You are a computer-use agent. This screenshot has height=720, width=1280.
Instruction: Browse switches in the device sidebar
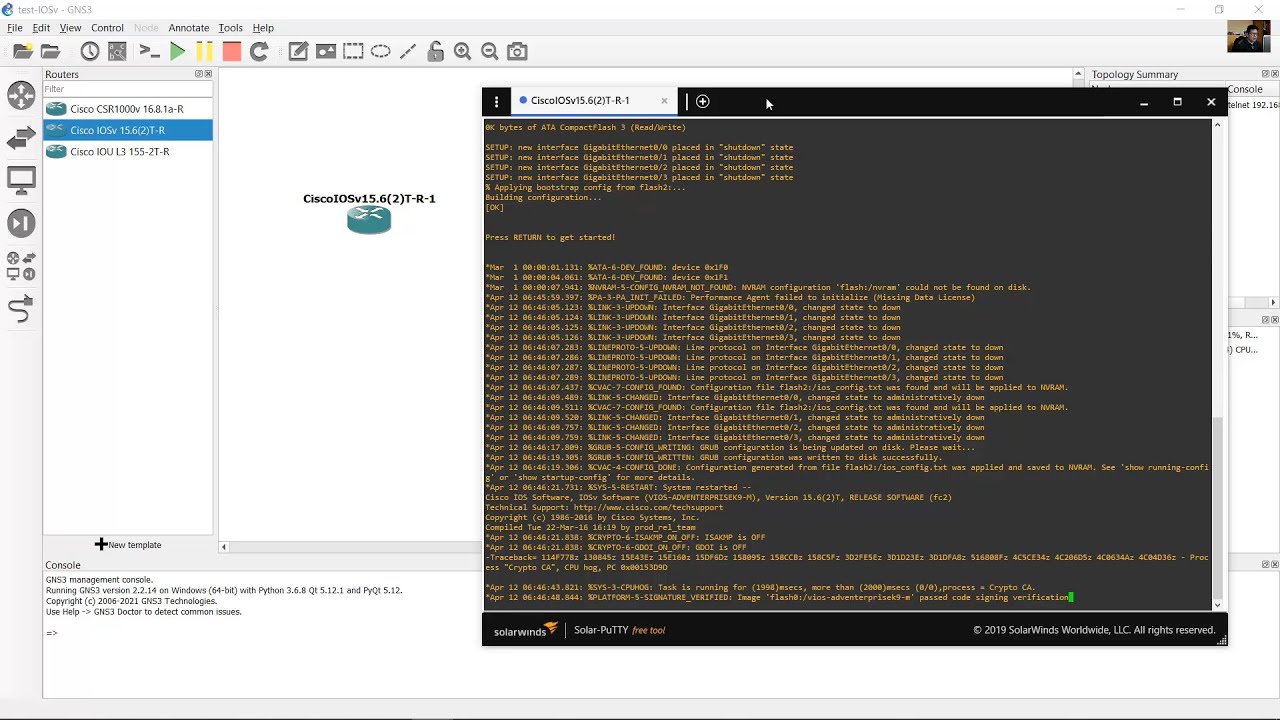[x=21, y=139]
